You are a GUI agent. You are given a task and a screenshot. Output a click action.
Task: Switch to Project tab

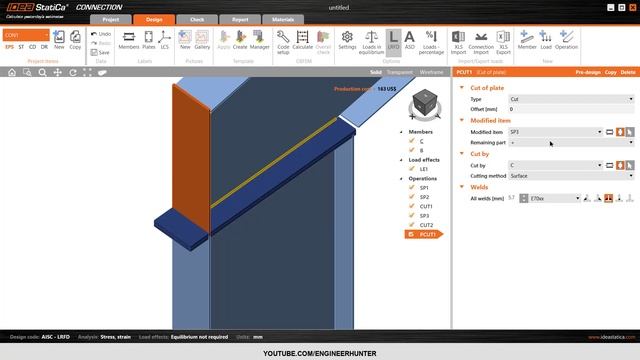point(111,20)
